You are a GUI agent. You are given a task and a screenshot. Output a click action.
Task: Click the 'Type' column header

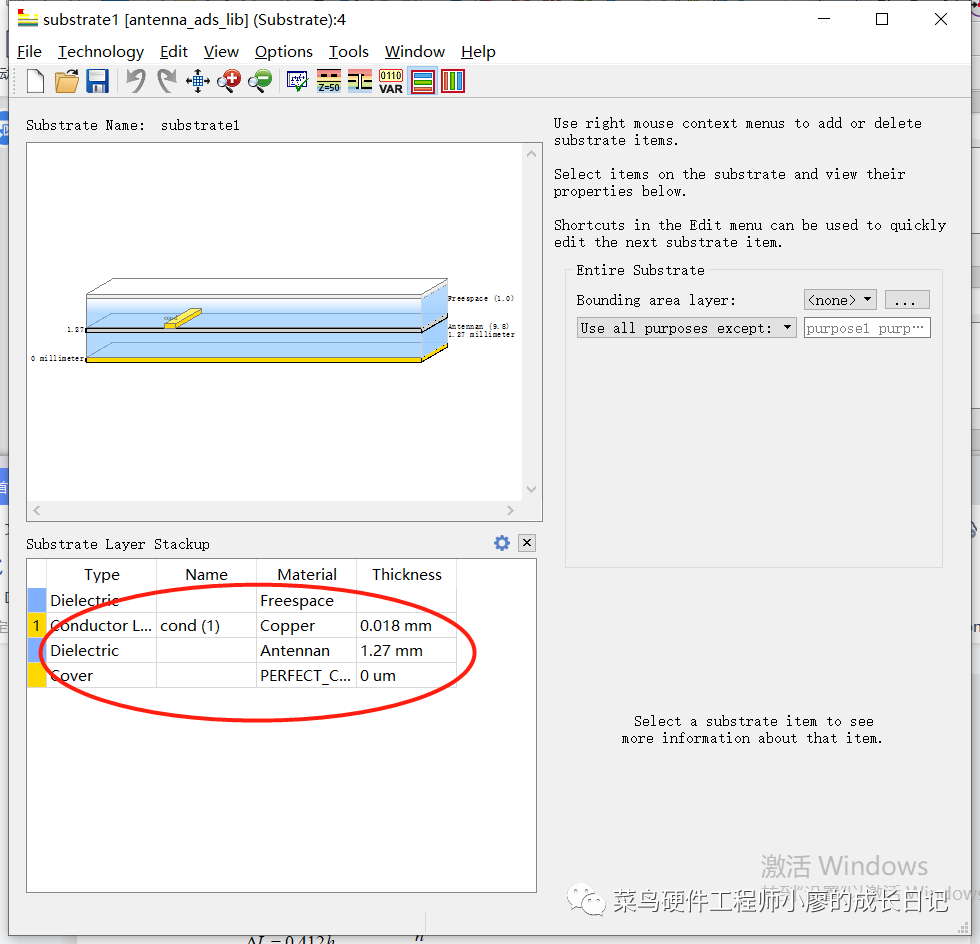pos(101,575)
